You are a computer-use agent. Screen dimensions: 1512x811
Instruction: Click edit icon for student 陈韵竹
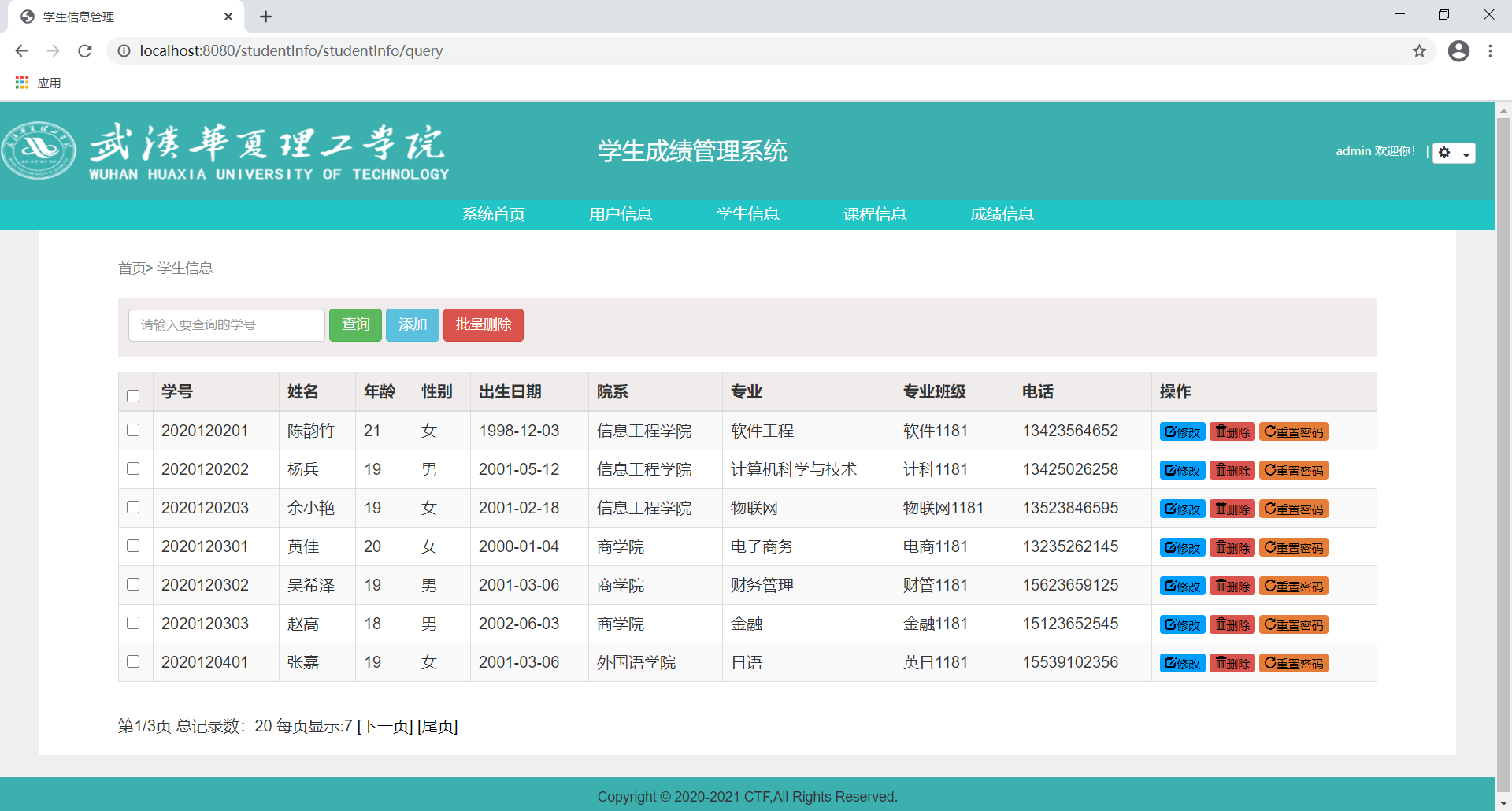1171,431
